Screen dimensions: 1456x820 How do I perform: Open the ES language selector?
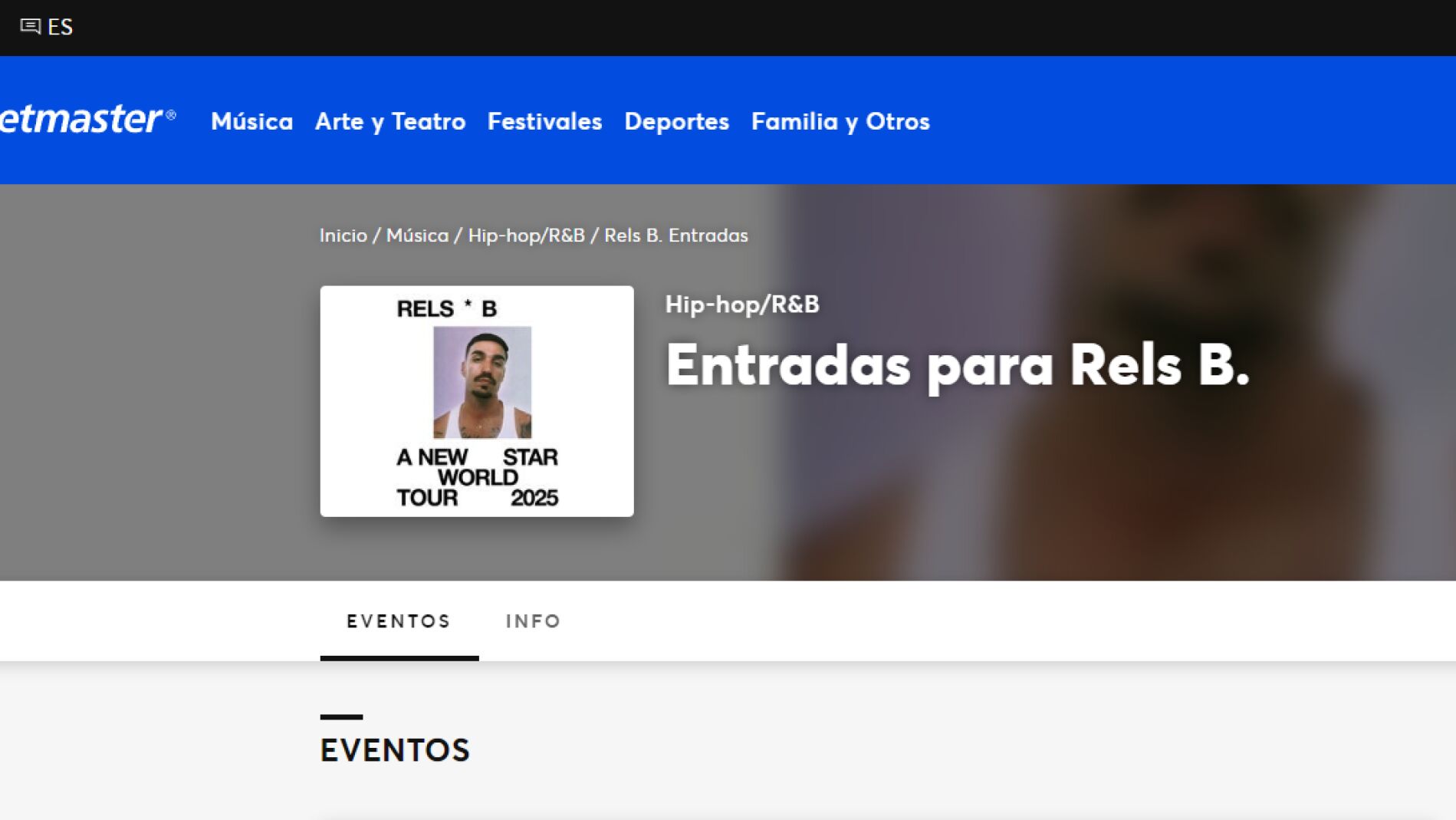[46, 27]
